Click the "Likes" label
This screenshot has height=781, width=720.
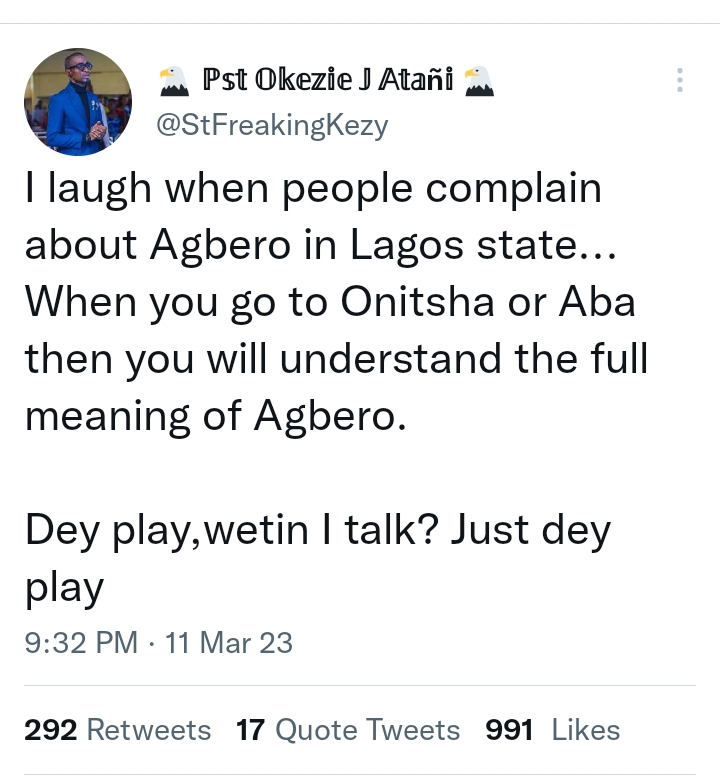tap(586, 730)
